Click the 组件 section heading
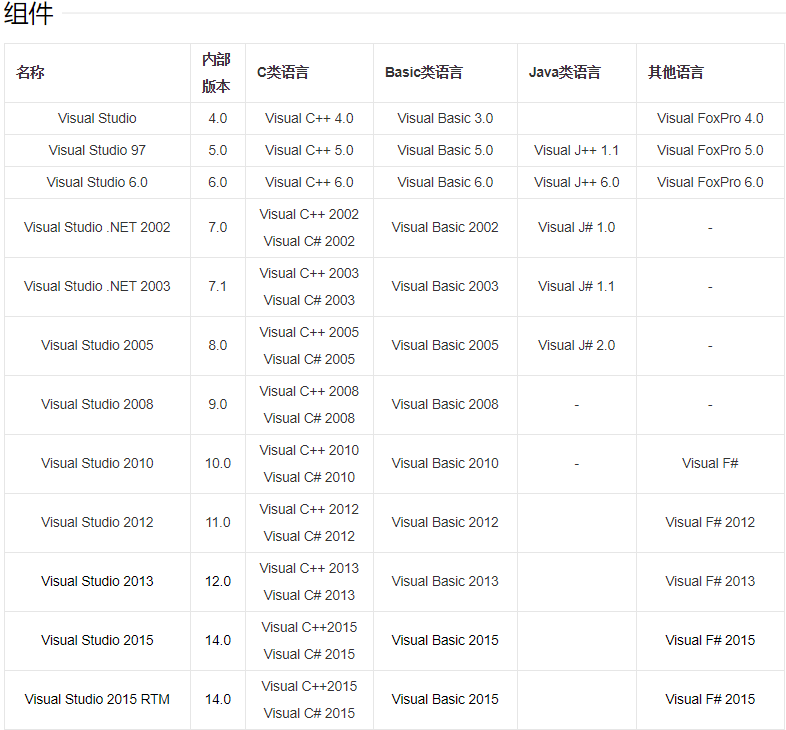Screen dimensions: 786x730 (x=28, y=15)
